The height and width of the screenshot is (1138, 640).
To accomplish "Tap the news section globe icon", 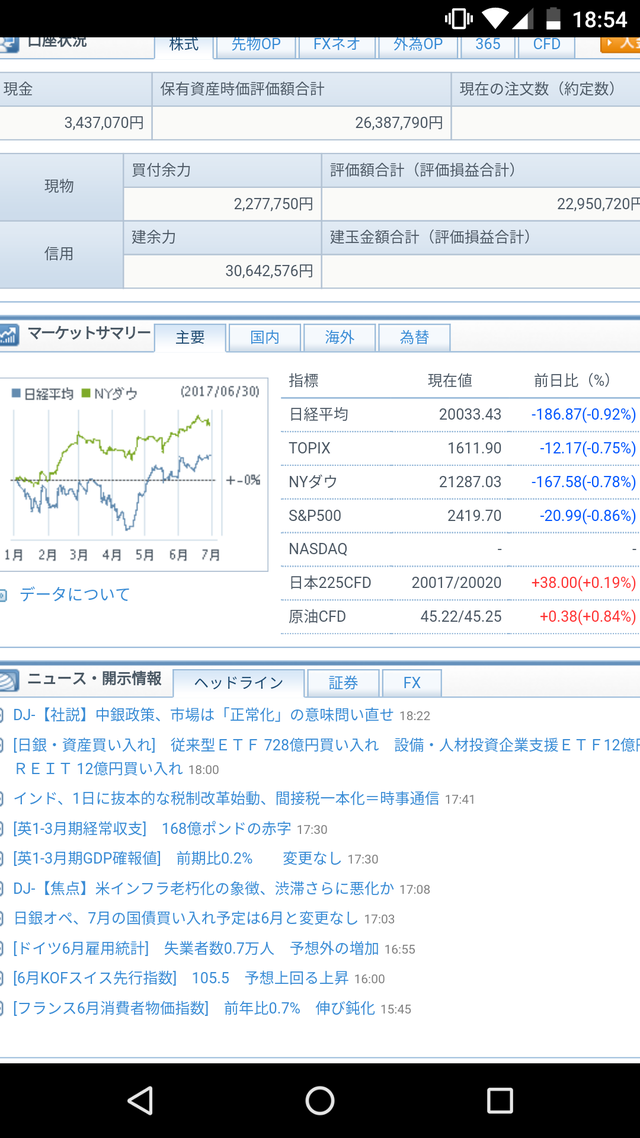I will coord(9,681).
